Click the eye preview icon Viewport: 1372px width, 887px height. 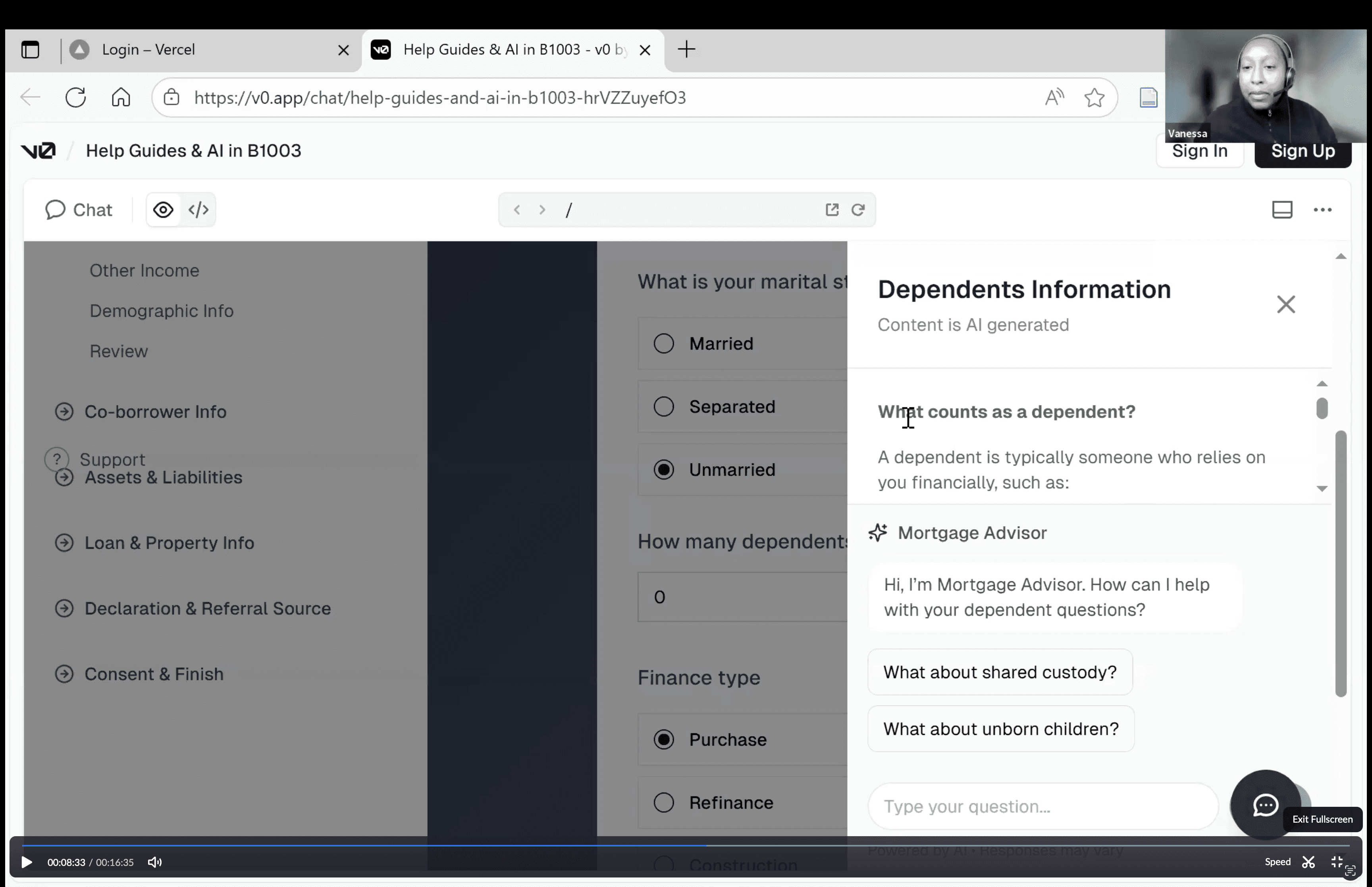(x=163, y=210)
